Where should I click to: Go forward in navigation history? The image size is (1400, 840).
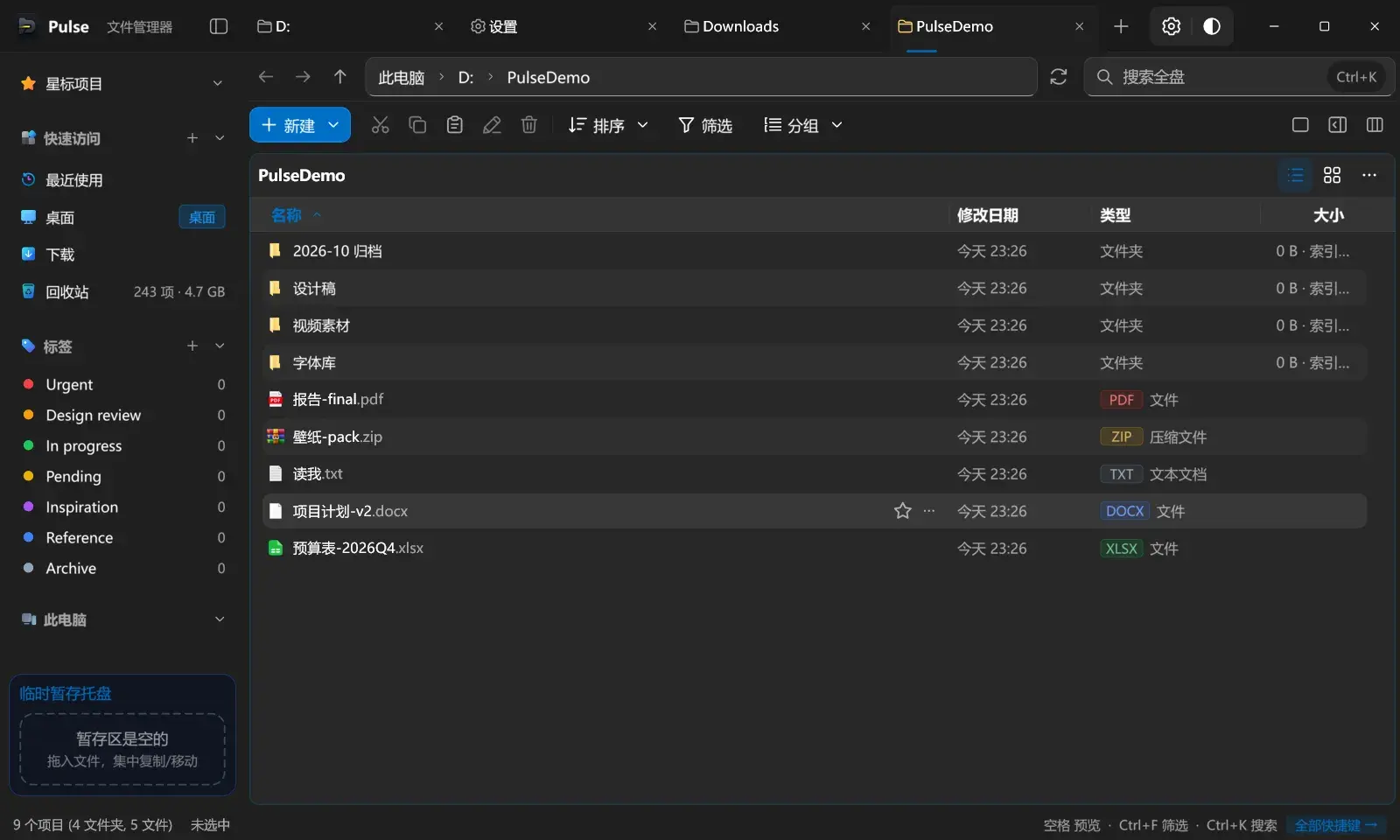point(303,77)
